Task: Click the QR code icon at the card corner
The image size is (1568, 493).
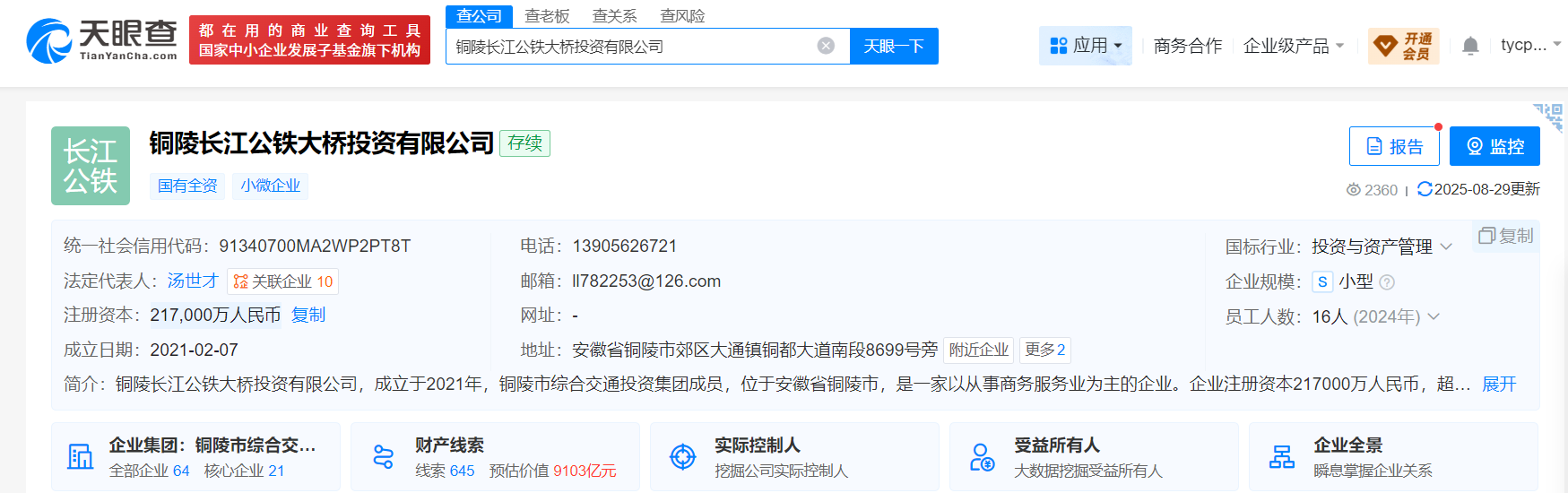Action: [x=1548, y=116]
